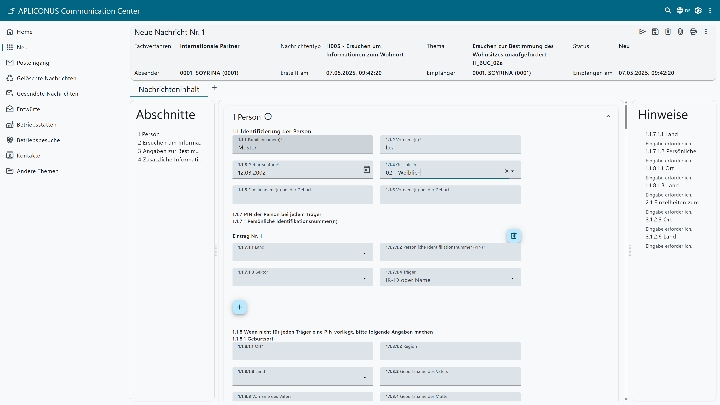Click the attachment paperclip icon
Screen dimensions: 720x405
pyautogui.click(x=681, y=32)
